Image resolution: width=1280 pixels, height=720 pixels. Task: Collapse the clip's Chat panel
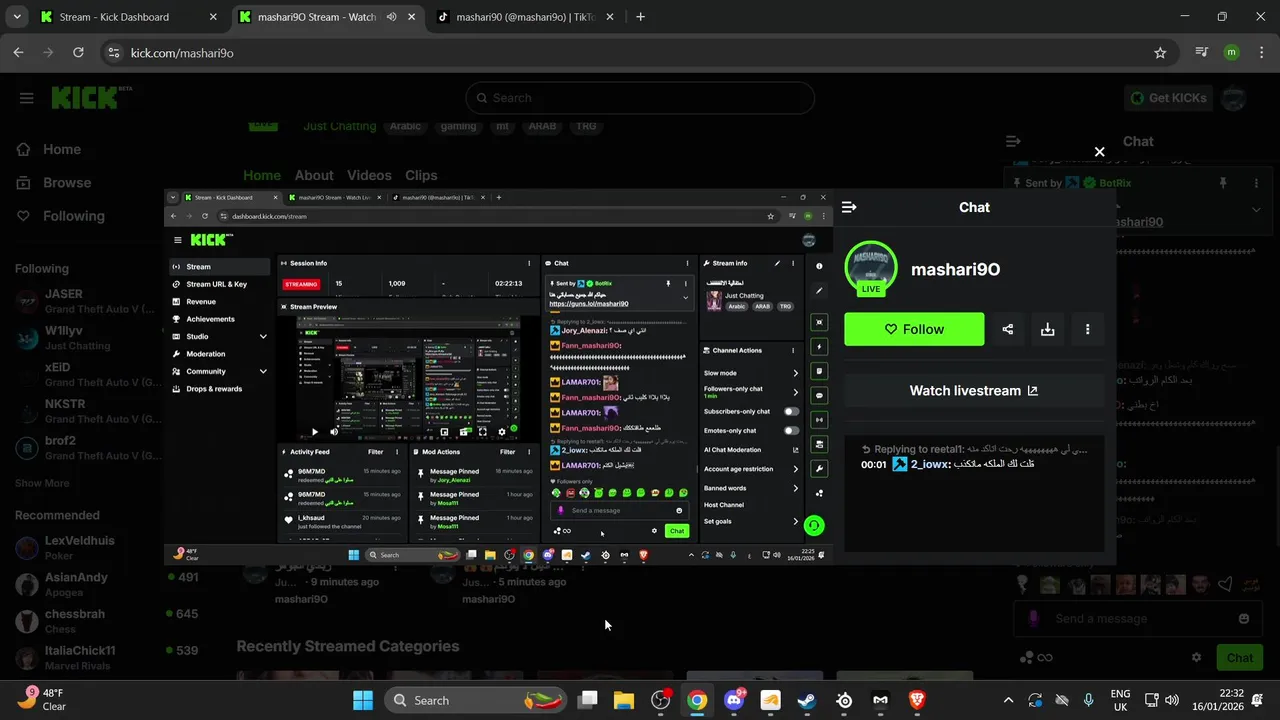click(x=849, y=207)
